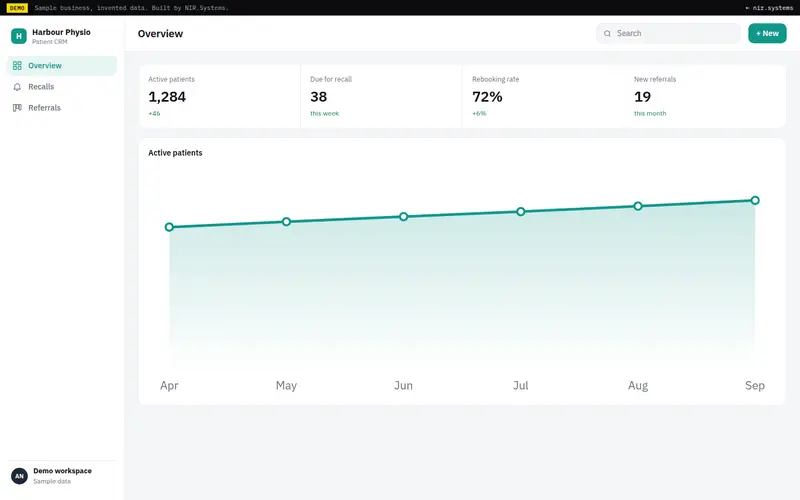
Task: Click the Apr axis label
Action: [x=169, y=385]
